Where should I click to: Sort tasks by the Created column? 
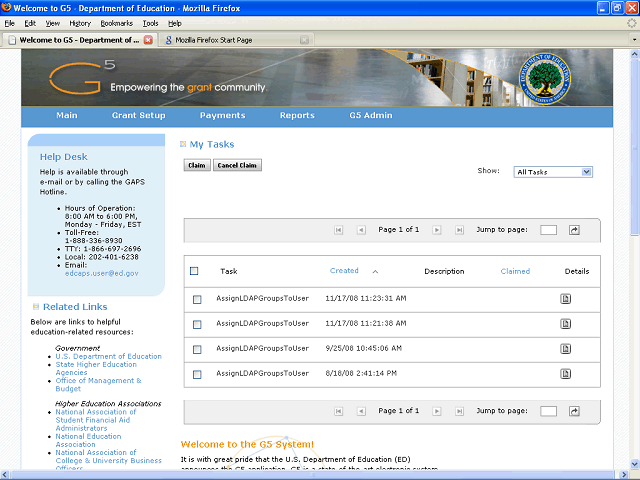click(344, 271)
